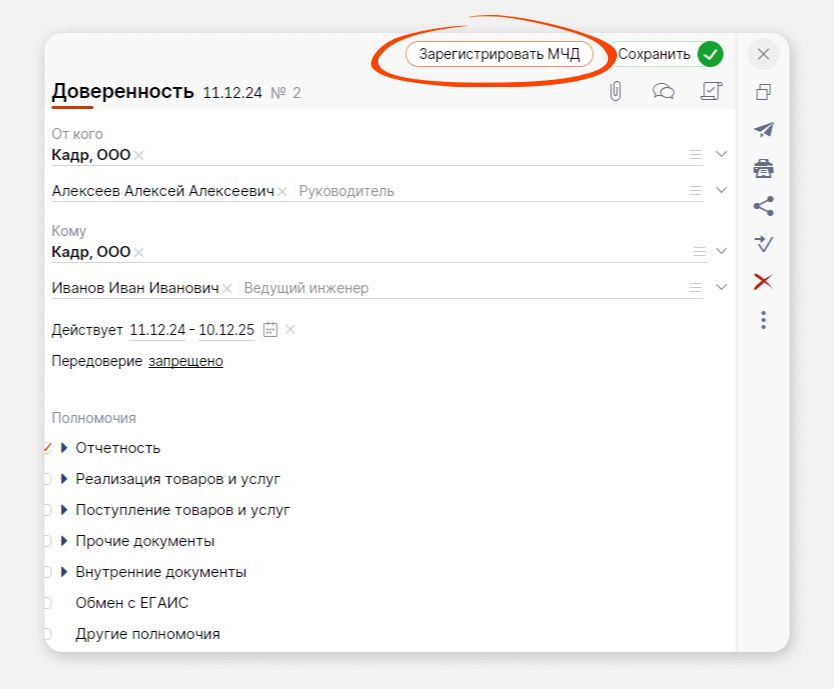Expand the Внутренние документы tree item

(x=64, y=572)
